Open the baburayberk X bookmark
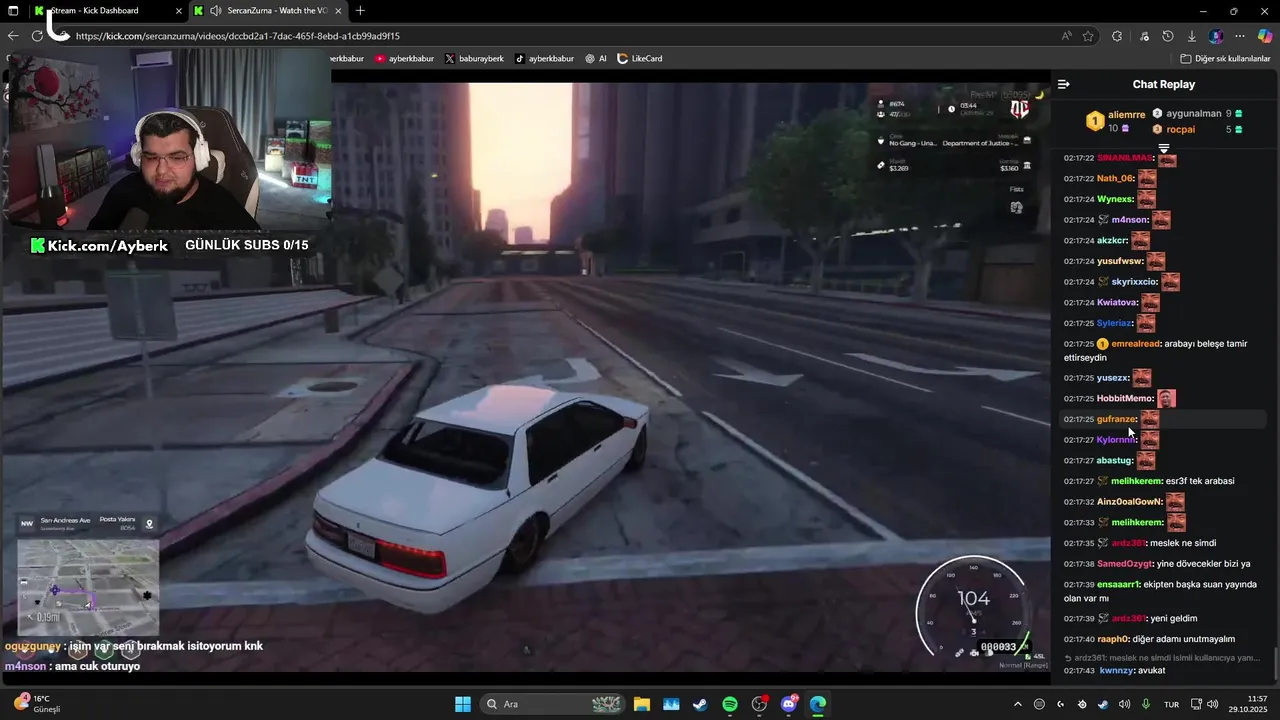The width and height of the screenshot is (1280, 720). click(474, 59)
